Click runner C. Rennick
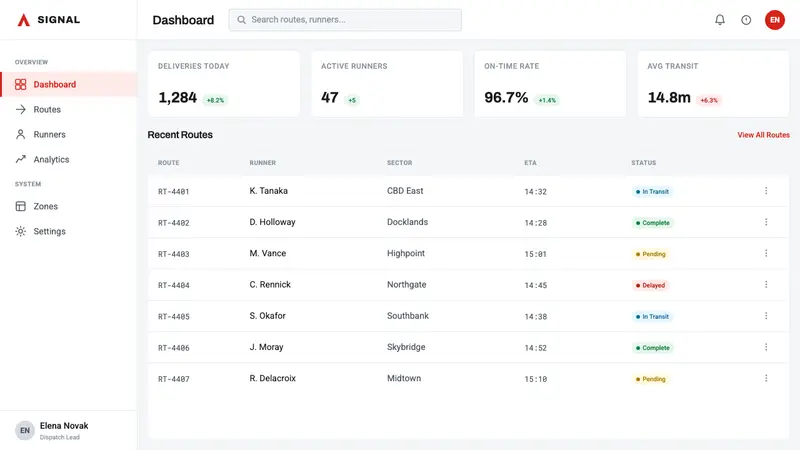 [270, 284]
